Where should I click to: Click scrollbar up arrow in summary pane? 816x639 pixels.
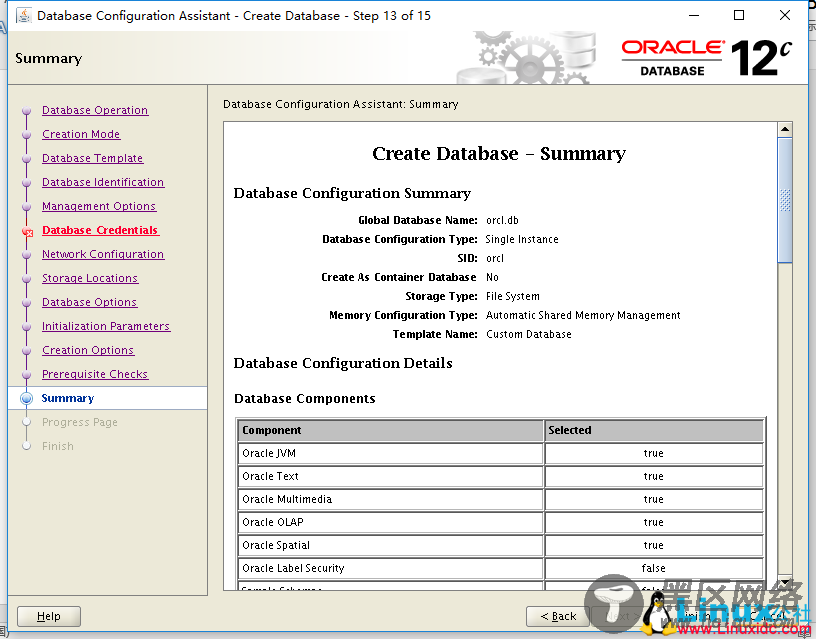785,129
